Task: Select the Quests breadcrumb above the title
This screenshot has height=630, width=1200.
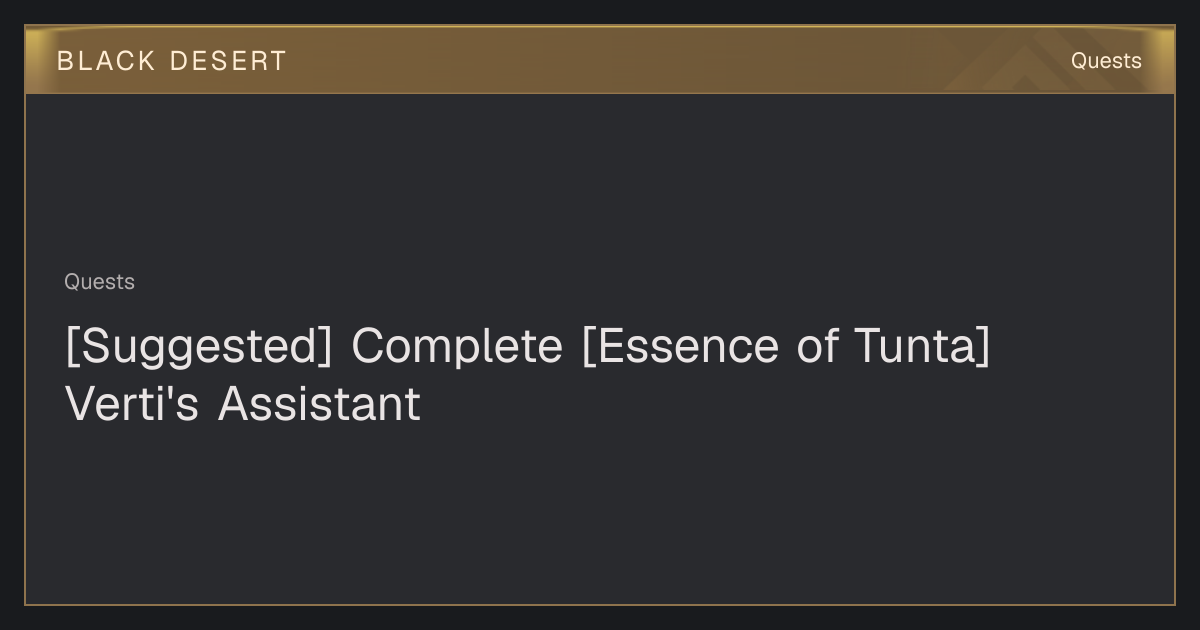Action: click(x=99, y=282)
